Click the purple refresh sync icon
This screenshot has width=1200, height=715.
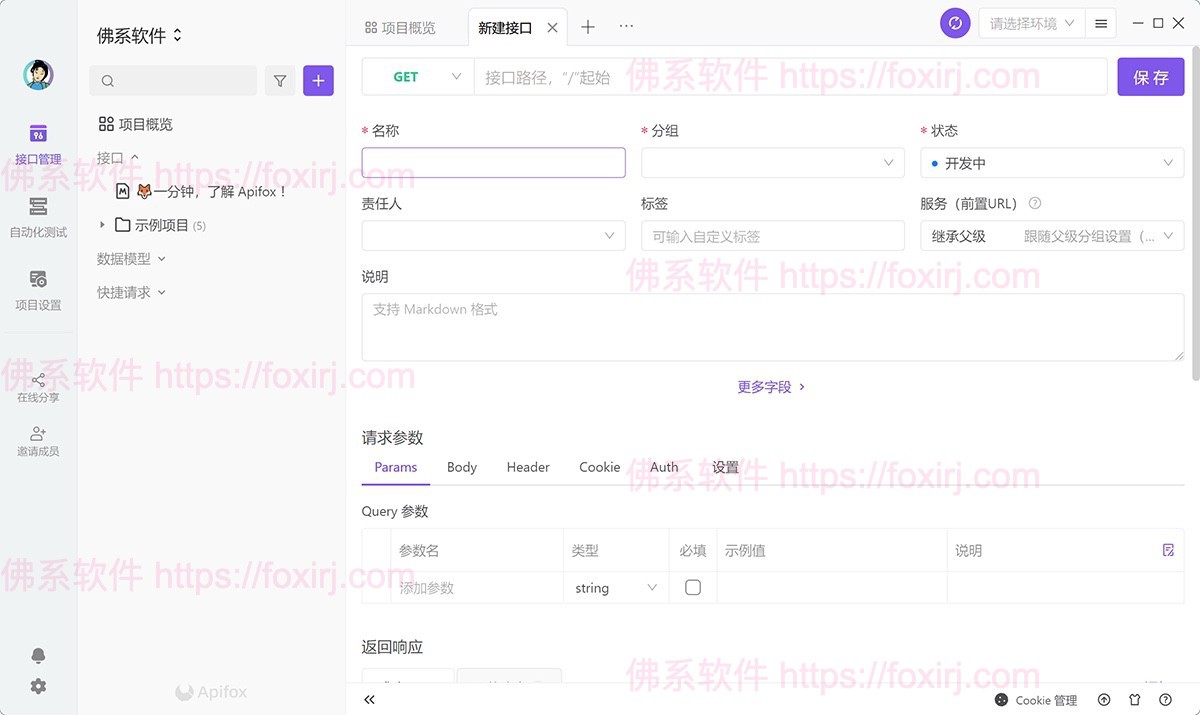click(x=955, y=23)
